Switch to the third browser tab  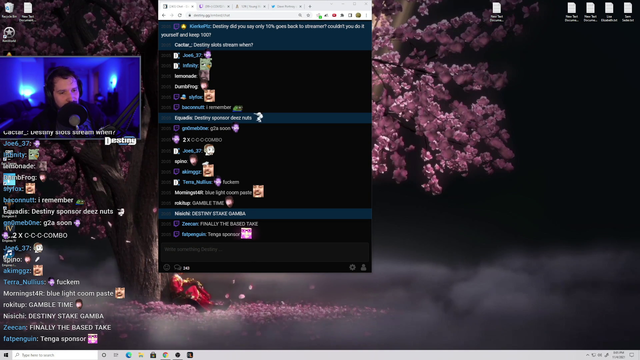[x=249, y=6]
